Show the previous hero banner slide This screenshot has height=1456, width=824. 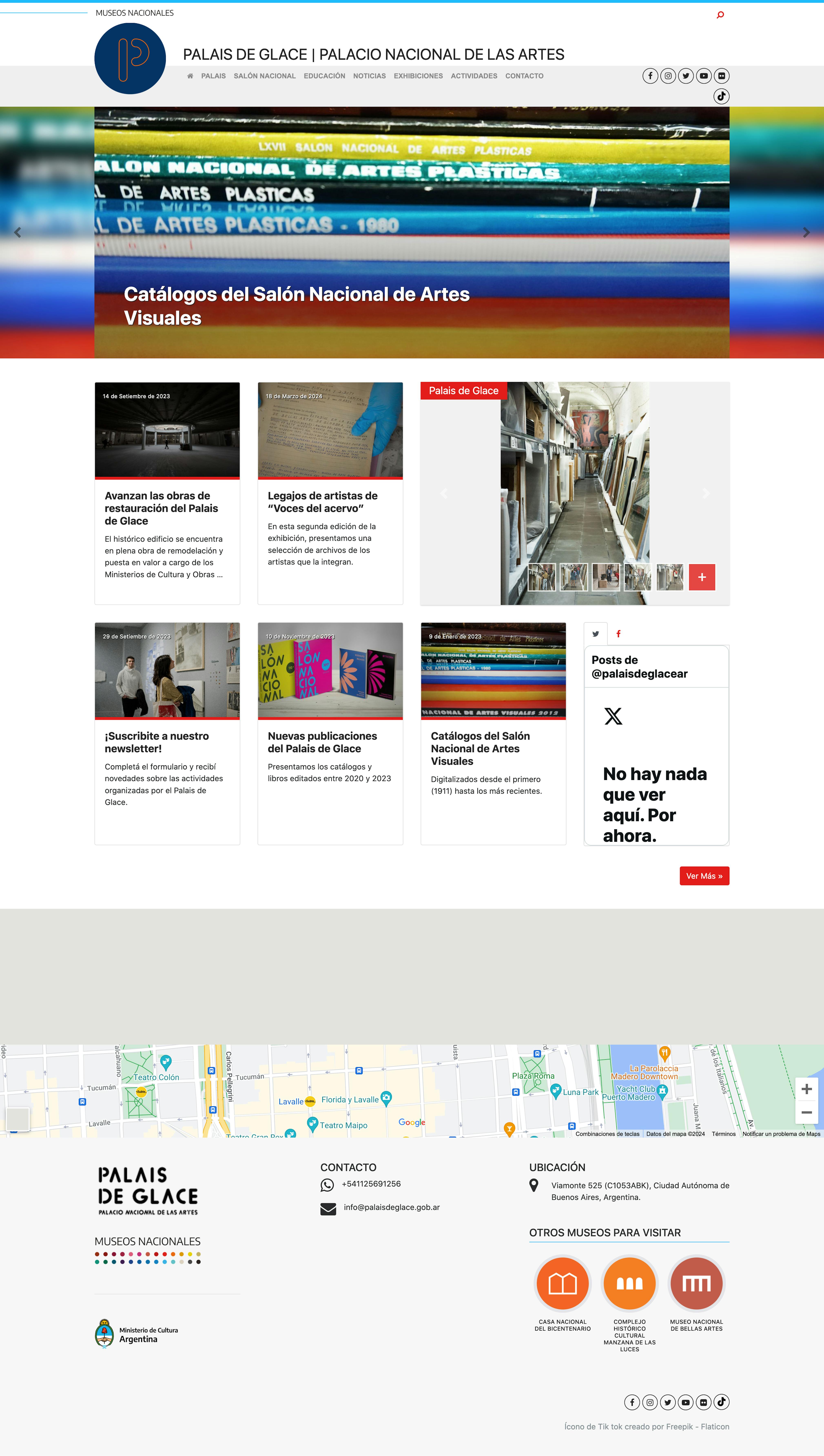point(18,232)
